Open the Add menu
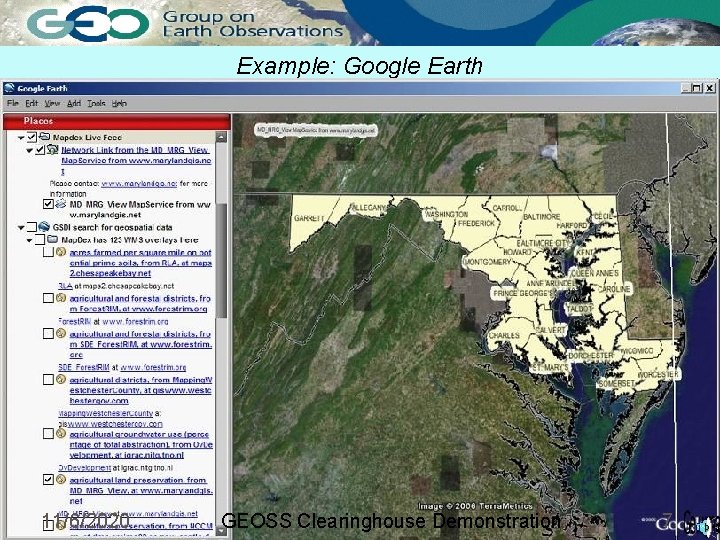The width and height of the screenshot is (720, 540). point(74,103)
